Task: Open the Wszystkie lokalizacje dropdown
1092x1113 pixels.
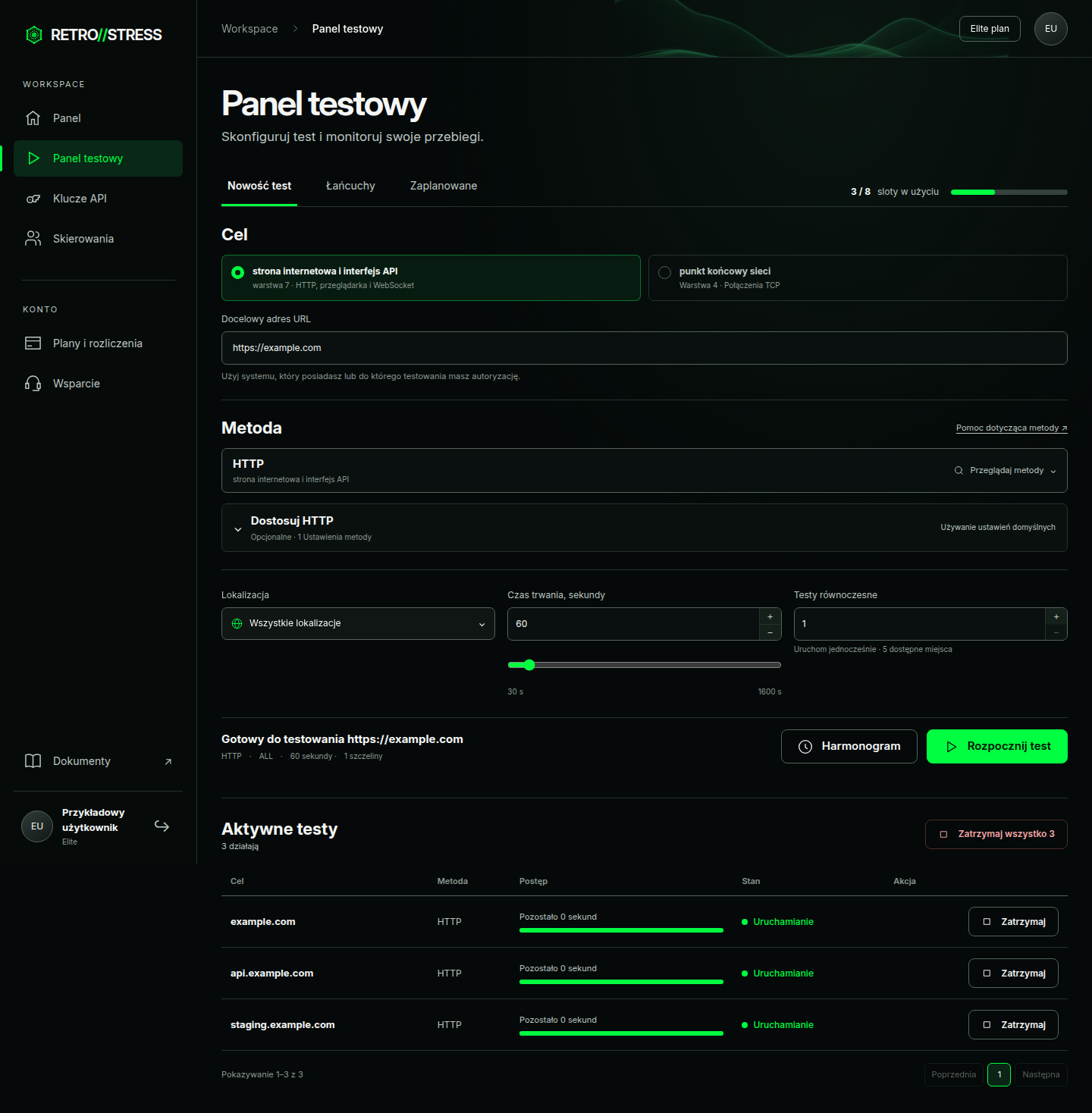Action: pyautogui.click(x=358, y=624)
